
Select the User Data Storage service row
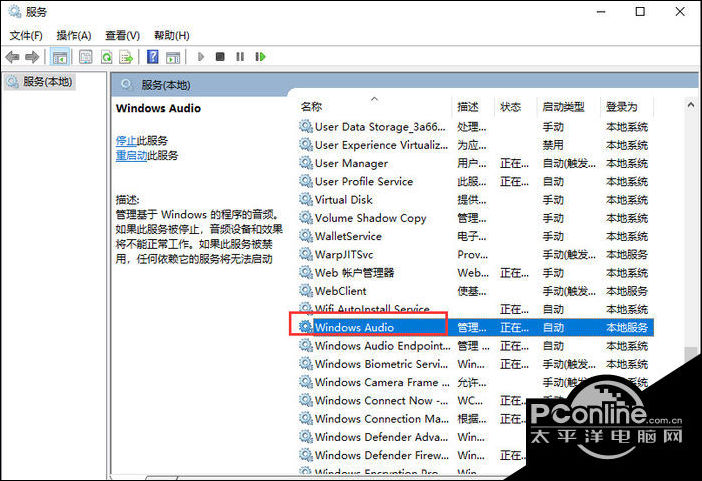pyautogui.click(x=475, y=127)
